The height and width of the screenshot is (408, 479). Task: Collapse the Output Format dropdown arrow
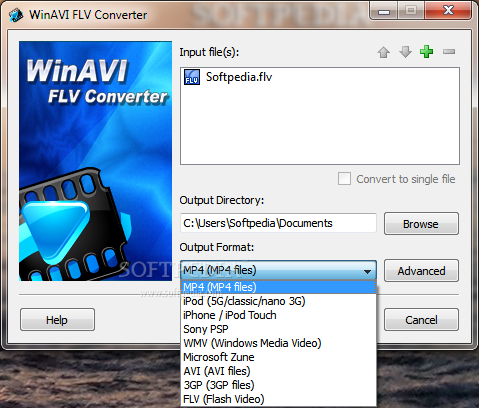click(367, 271)
